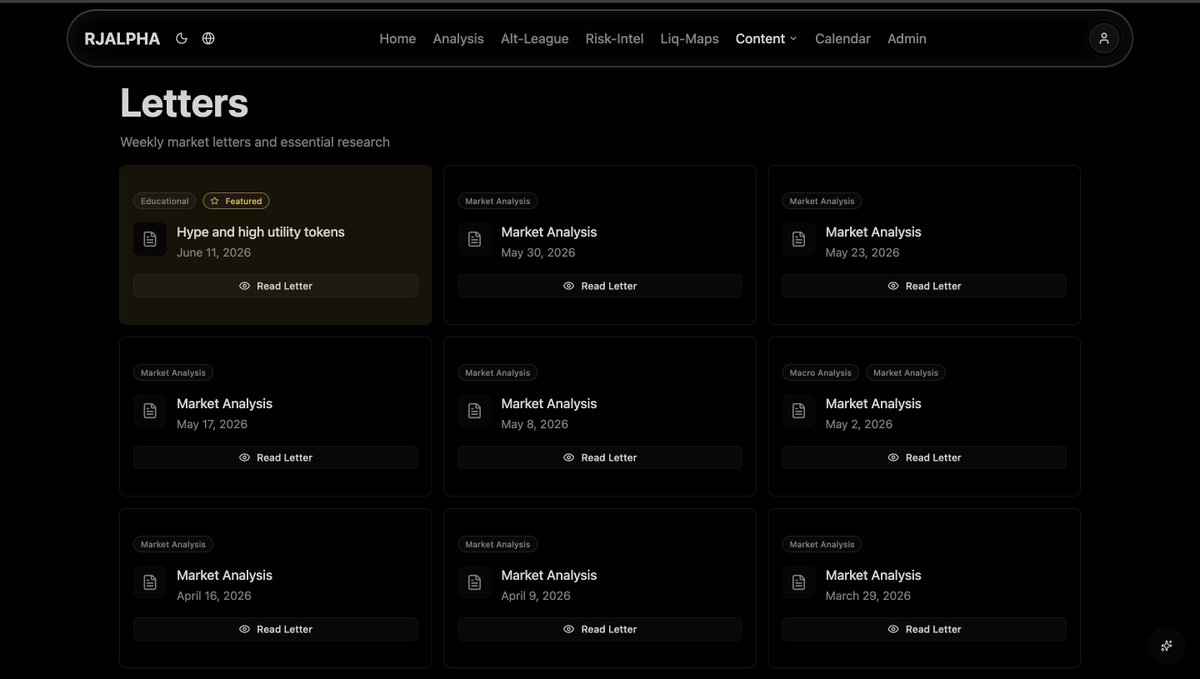Read Letter for May 17, 2026
The width and height of the screenshot is (1200, 679).
(276, 458)
